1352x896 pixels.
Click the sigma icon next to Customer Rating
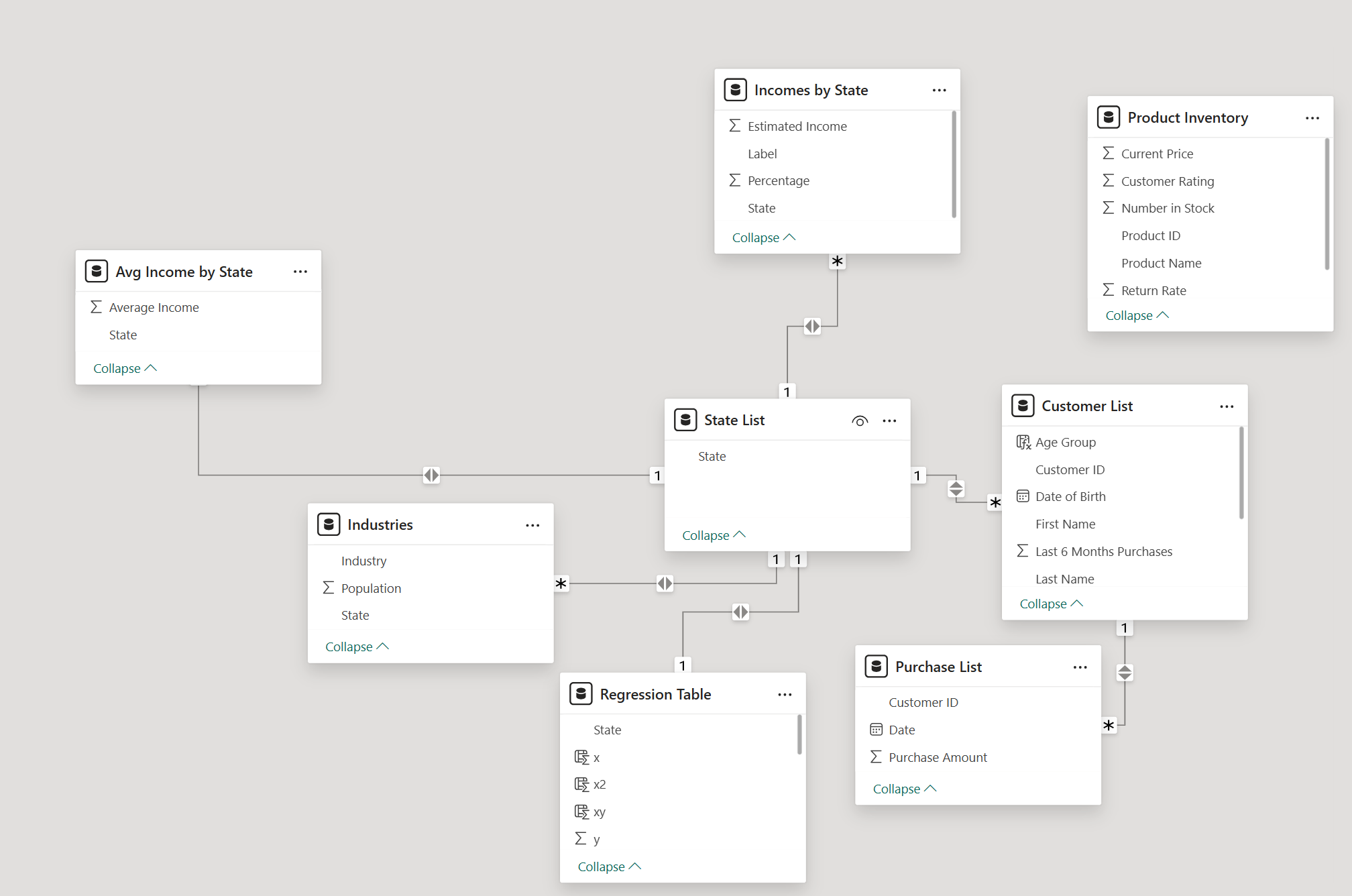pos(1109,180)
